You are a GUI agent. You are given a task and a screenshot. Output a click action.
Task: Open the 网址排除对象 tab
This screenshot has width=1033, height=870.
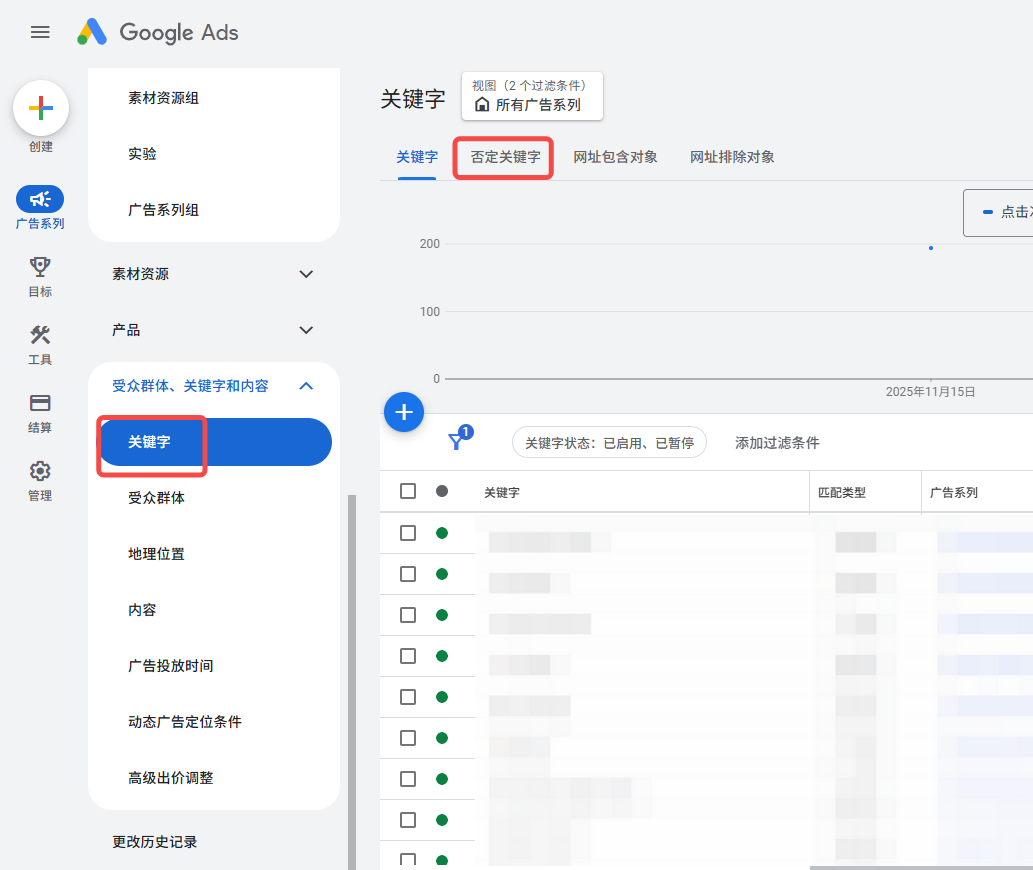(x=731, y=157)
